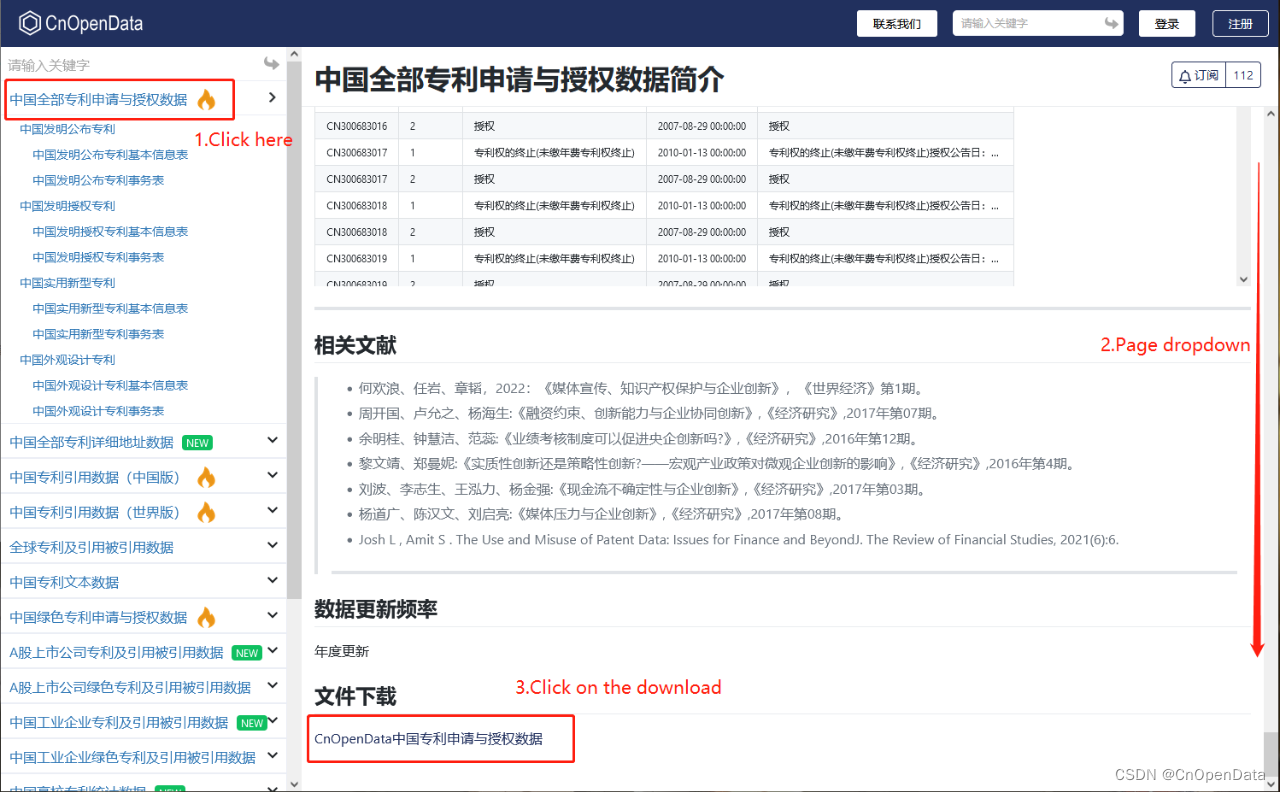Open 中国发明授权专利事务表
Viewport: 1280px width, 792px height.
pyautogui.click(x=98, y=257)
